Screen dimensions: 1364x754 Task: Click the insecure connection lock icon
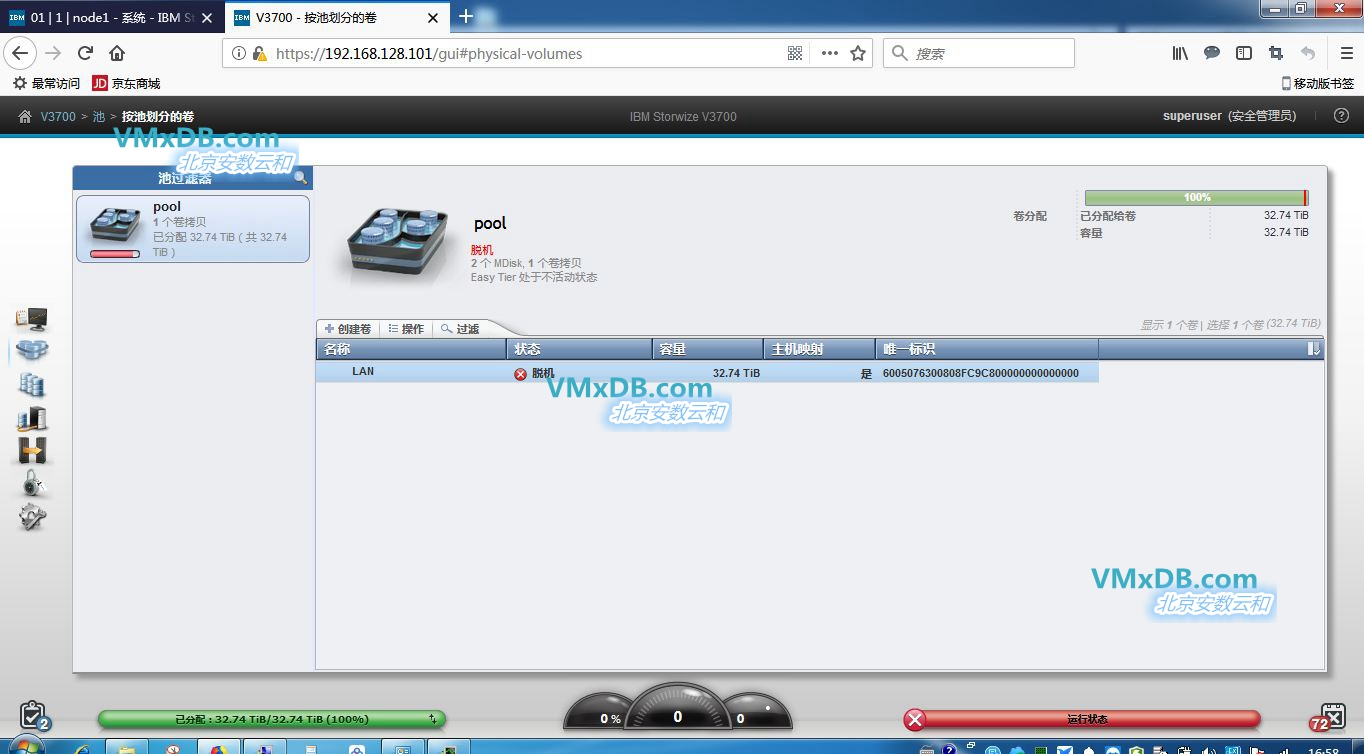tap(259, 54)
